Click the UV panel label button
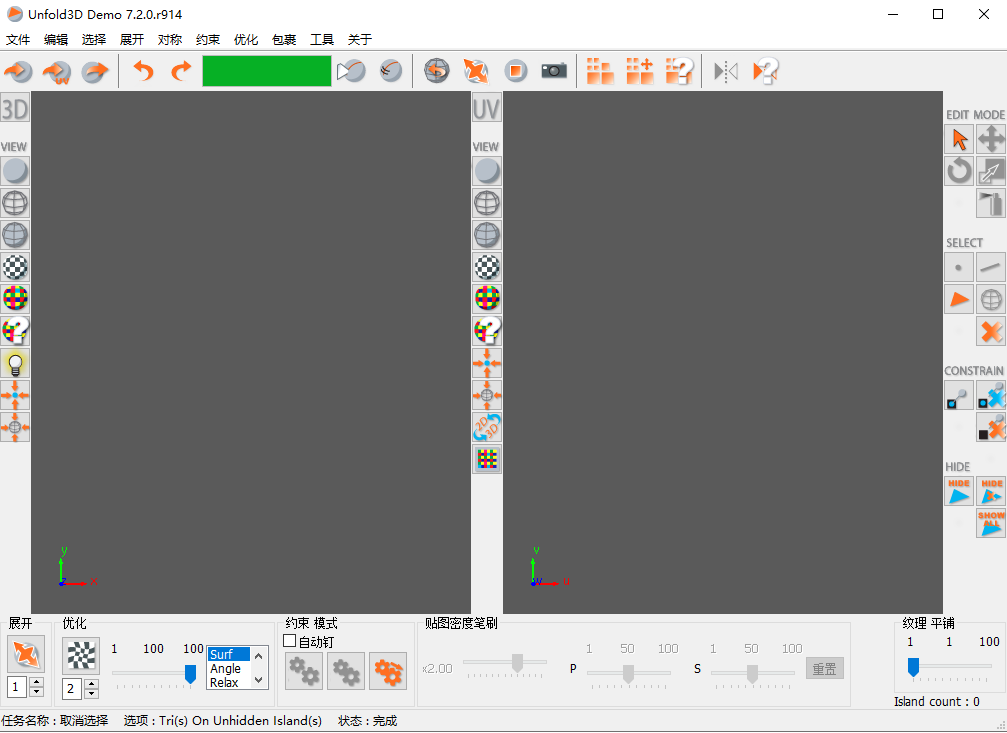Viewport: 1007px width, 733px height. (487, 109)
